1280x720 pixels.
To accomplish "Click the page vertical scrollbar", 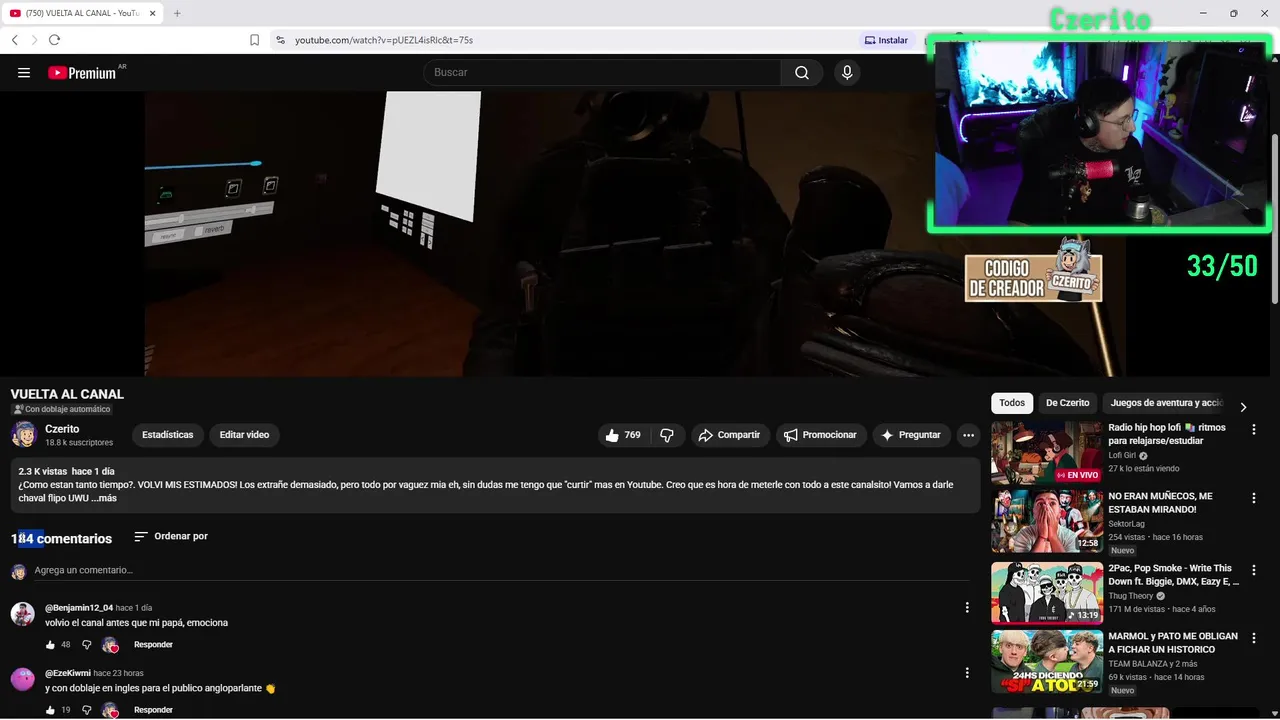I will click(x=1275, y=220).
